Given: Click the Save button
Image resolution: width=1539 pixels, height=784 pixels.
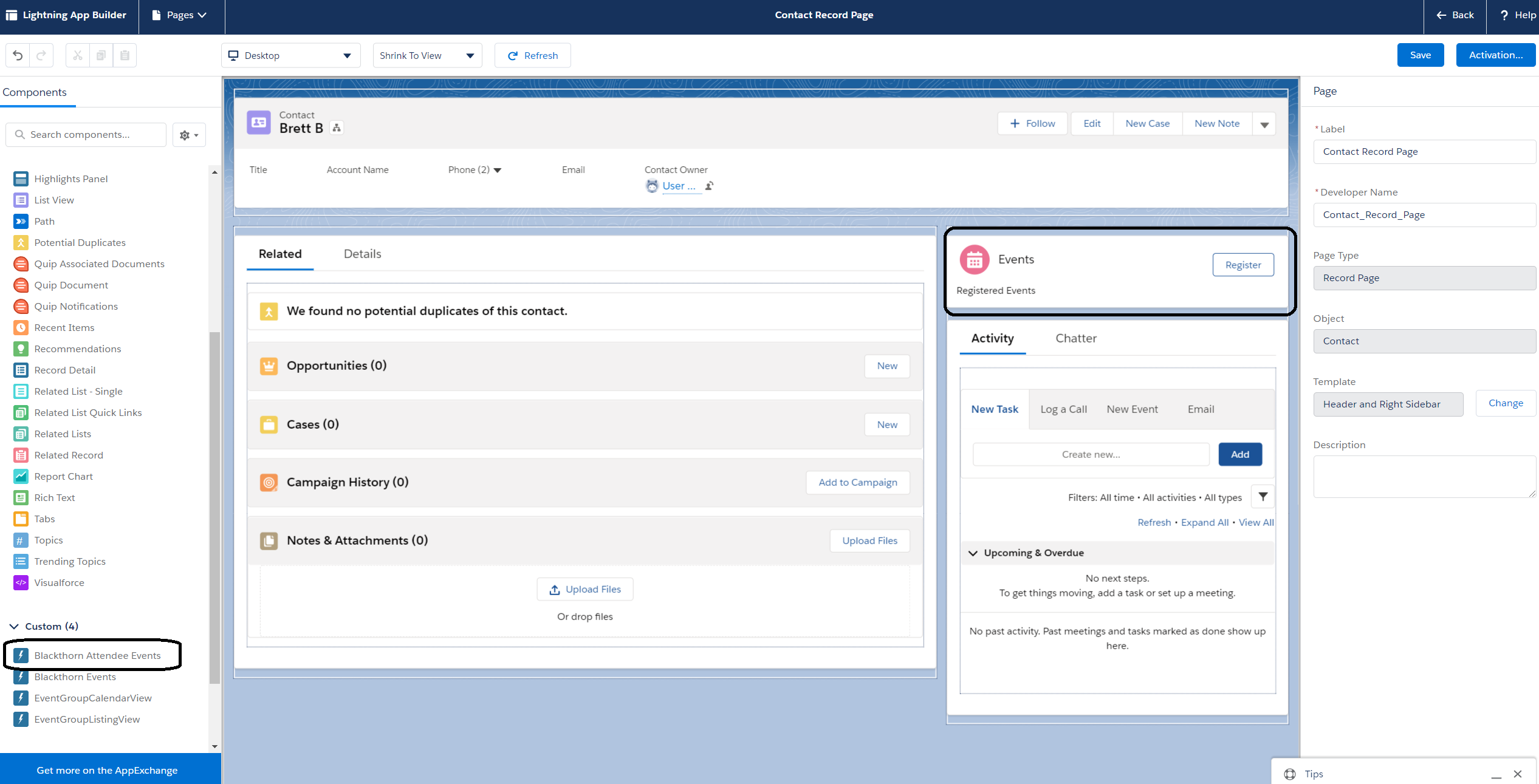Looking at the screenshot, I should (x=1420, y=55).
